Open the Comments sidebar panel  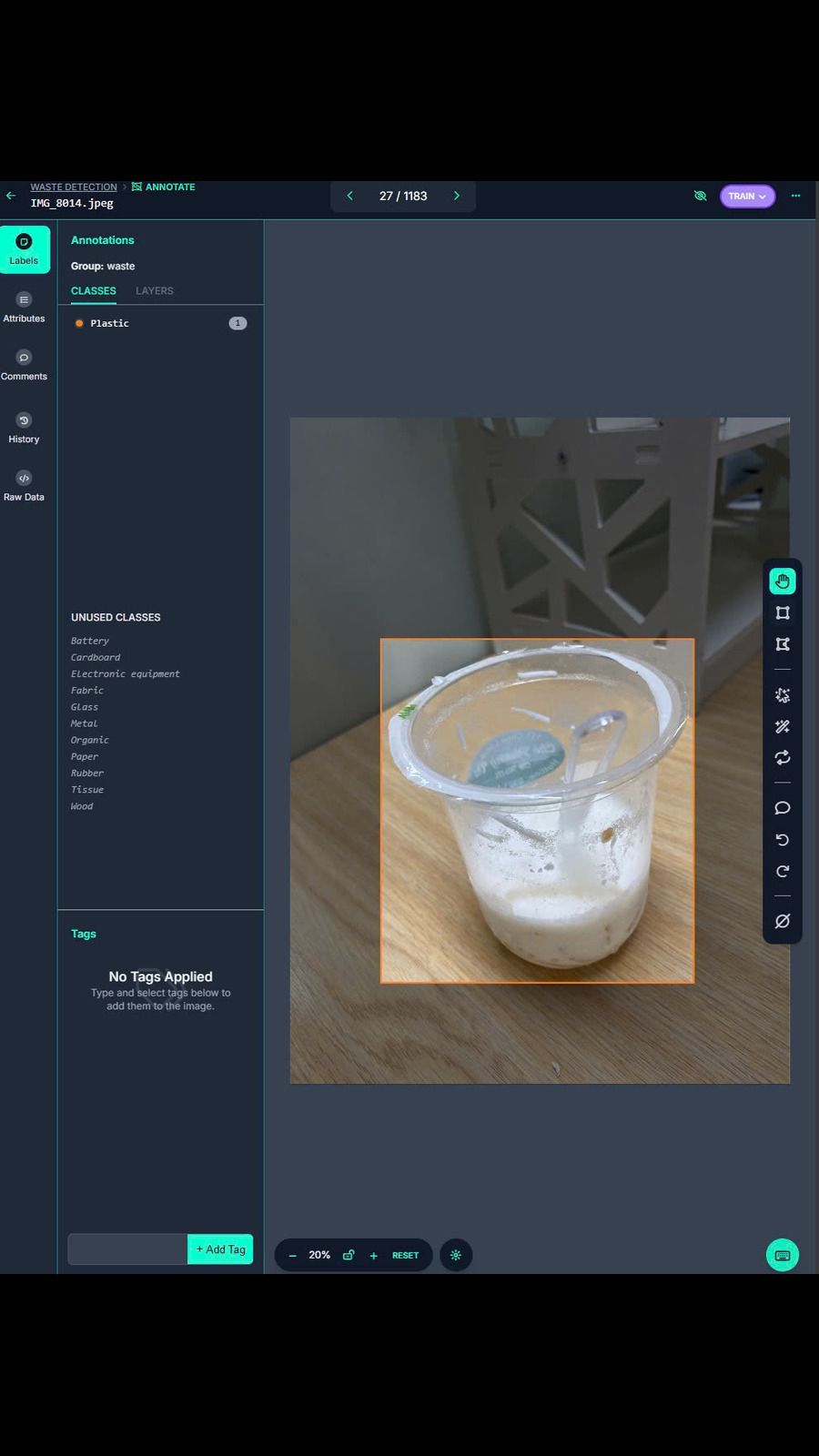point(25,365)
